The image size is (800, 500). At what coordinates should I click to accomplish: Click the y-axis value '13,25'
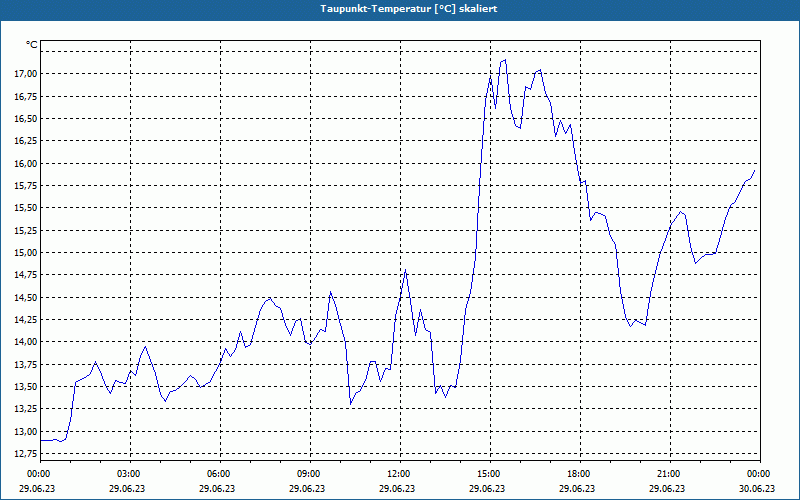[x=25, y=409]
